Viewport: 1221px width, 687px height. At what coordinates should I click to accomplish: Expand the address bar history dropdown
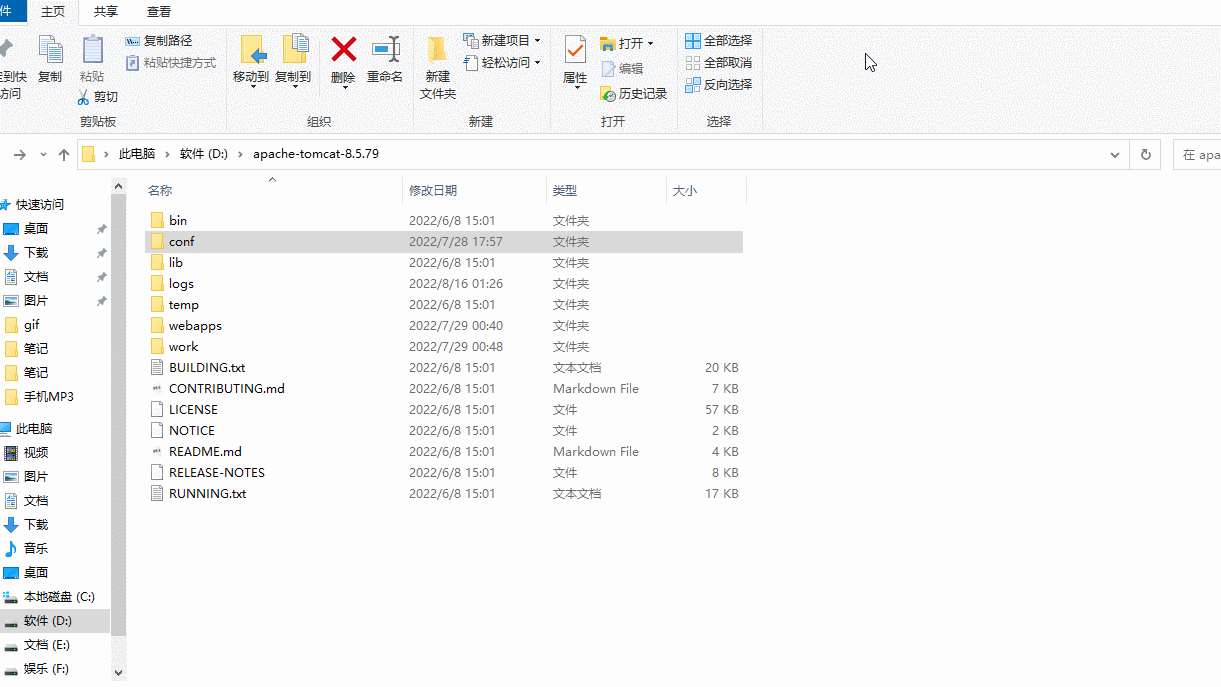pyautogui.click(x=1115, y=155)
